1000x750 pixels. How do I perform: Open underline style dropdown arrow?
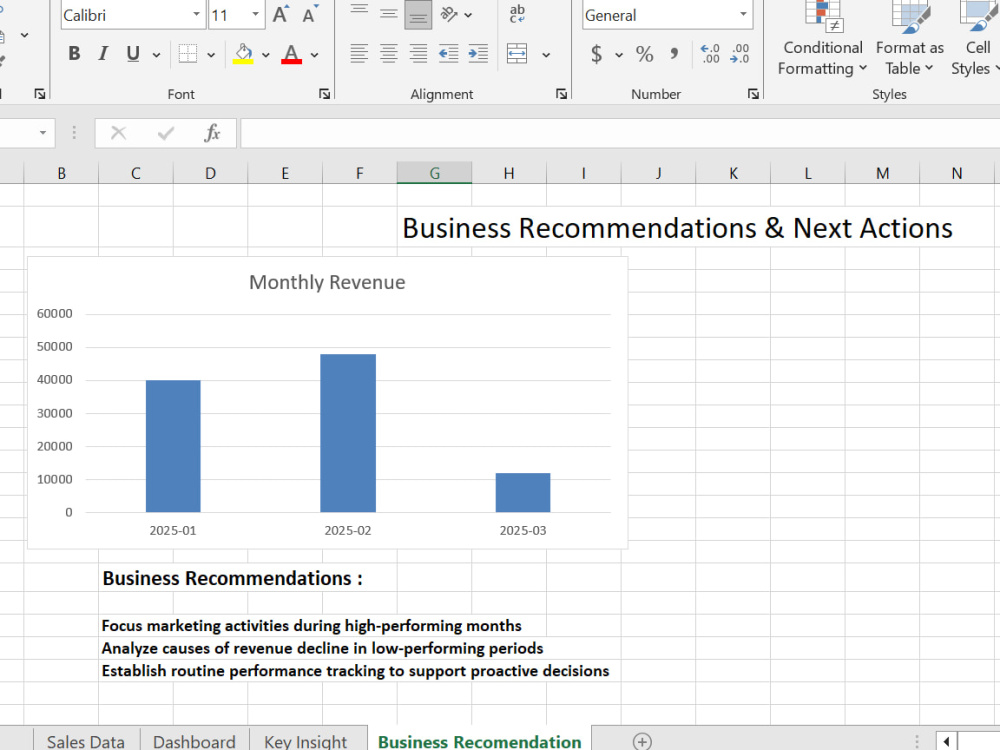click(x=156, y=55)
